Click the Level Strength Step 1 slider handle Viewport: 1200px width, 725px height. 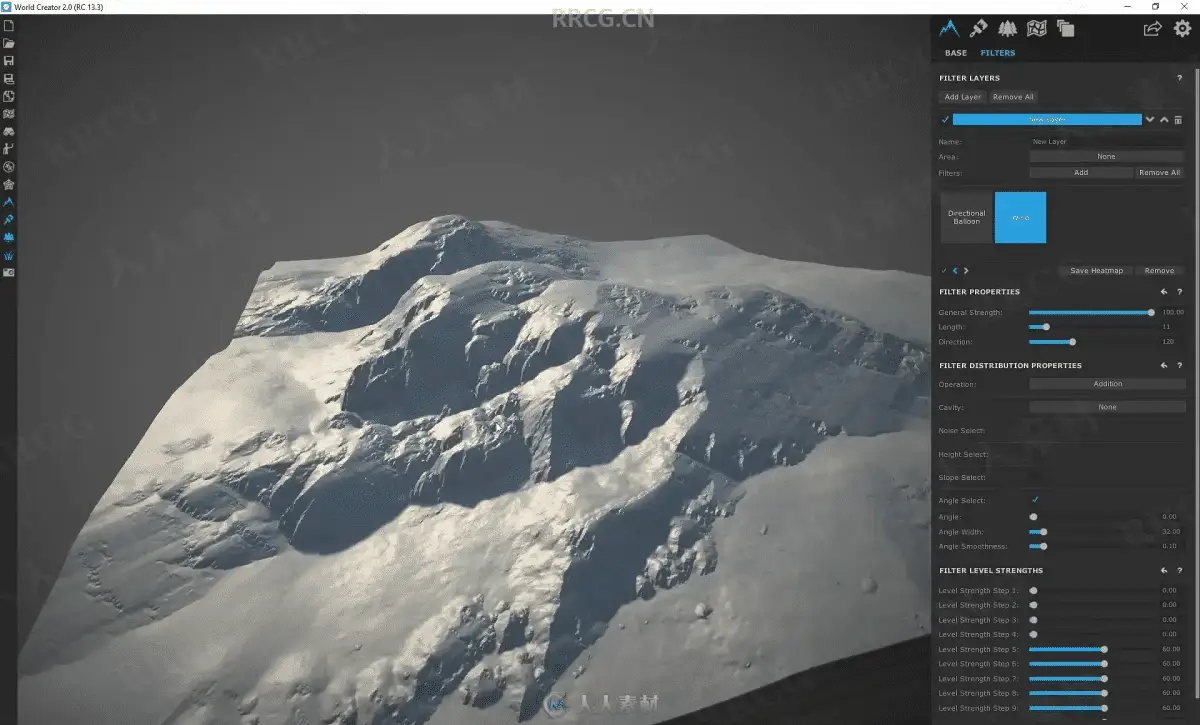(x=1033, y=591)
